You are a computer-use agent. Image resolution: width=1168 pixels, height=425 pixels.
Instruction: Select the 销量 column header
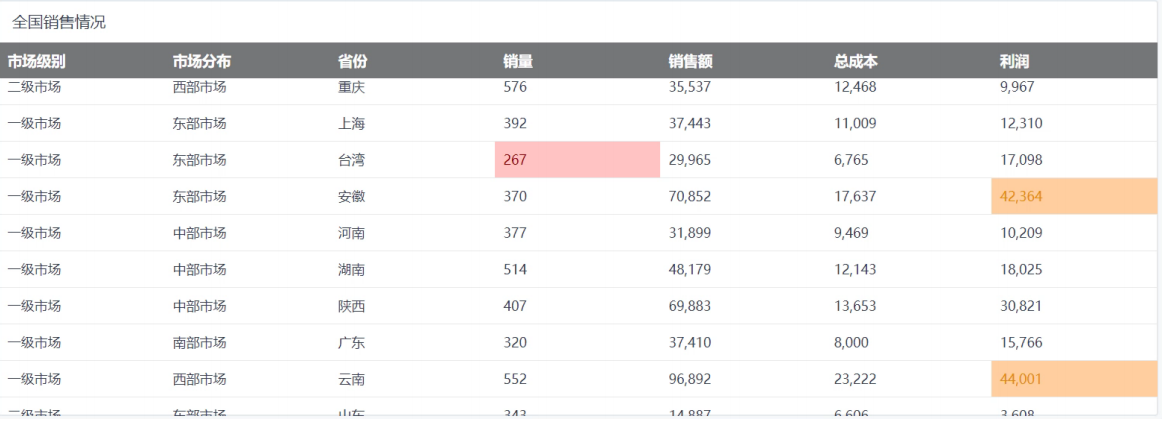(x=518, y=62)
